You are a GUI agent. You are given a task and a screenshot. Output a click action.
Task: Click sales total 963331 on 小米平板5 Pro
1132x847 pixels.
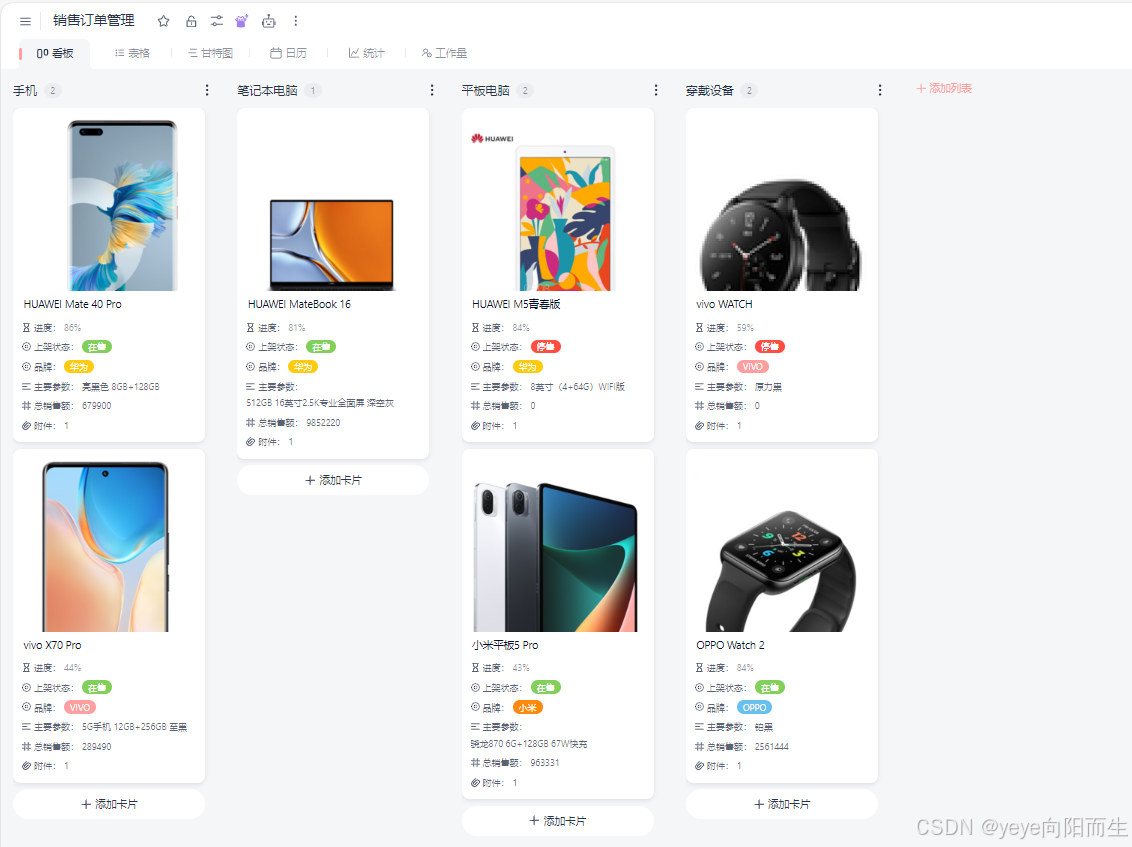click(x=545, y=763)
